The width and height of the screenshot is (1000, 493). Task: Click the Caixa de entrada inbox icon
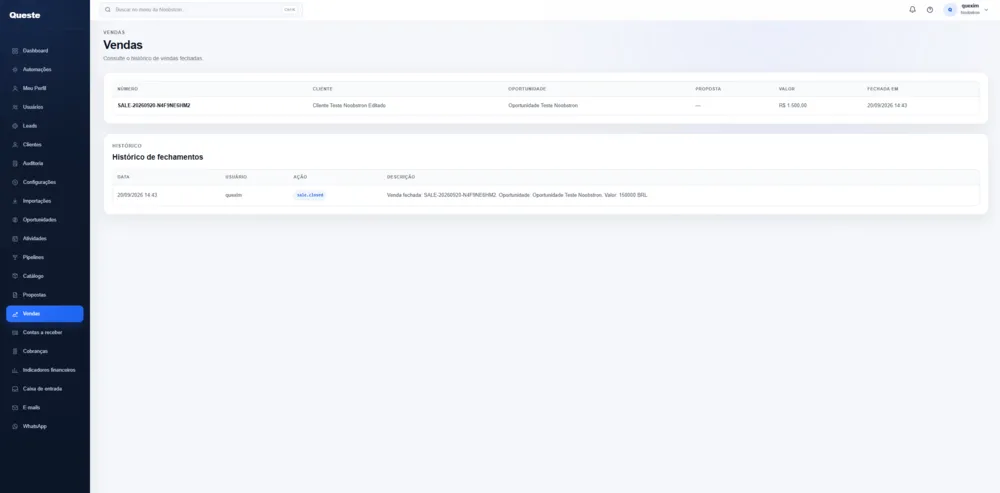[15, 389]
